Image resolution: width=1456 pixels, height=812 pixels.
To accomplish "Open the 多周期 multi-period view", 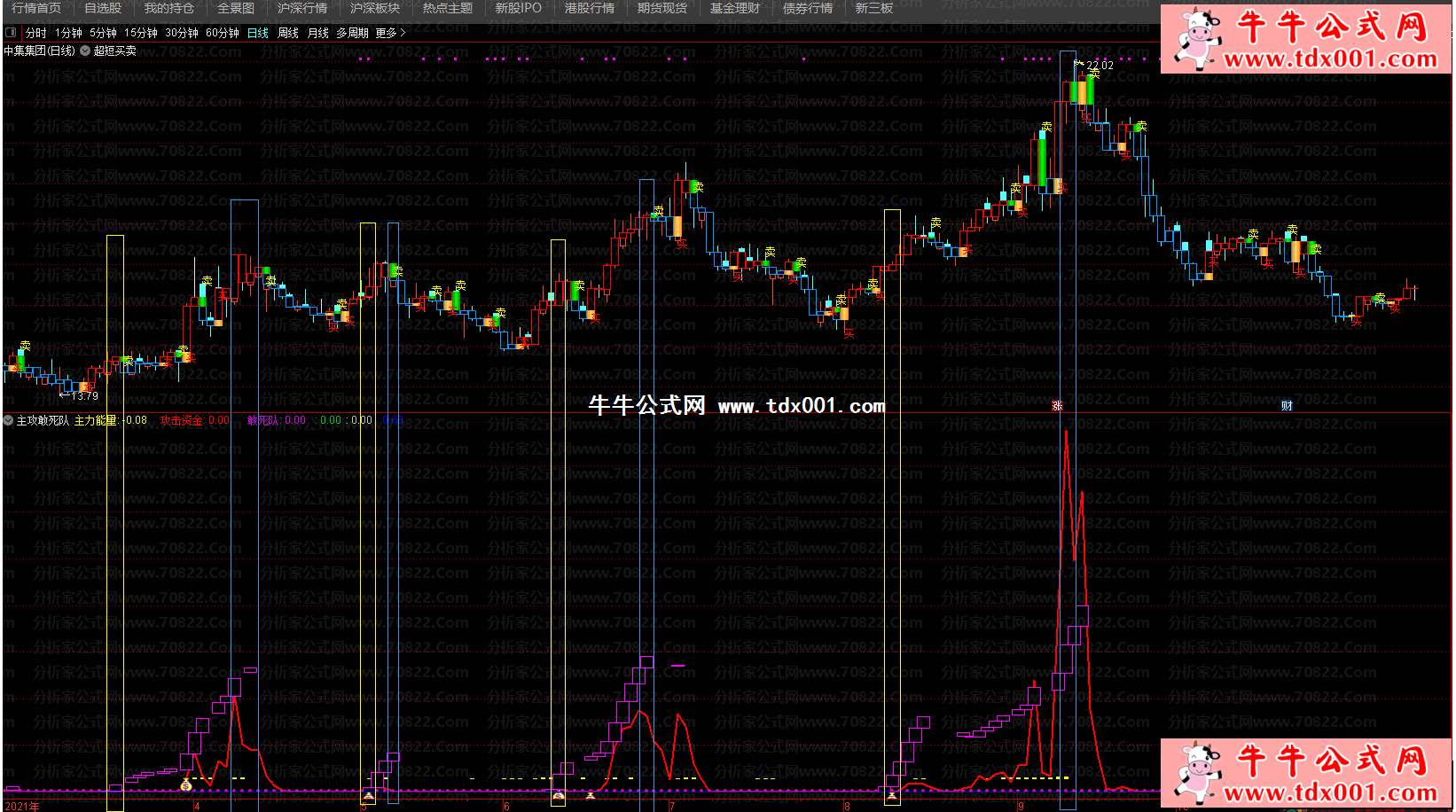I will pyautogui.click(x=352, y=33).
